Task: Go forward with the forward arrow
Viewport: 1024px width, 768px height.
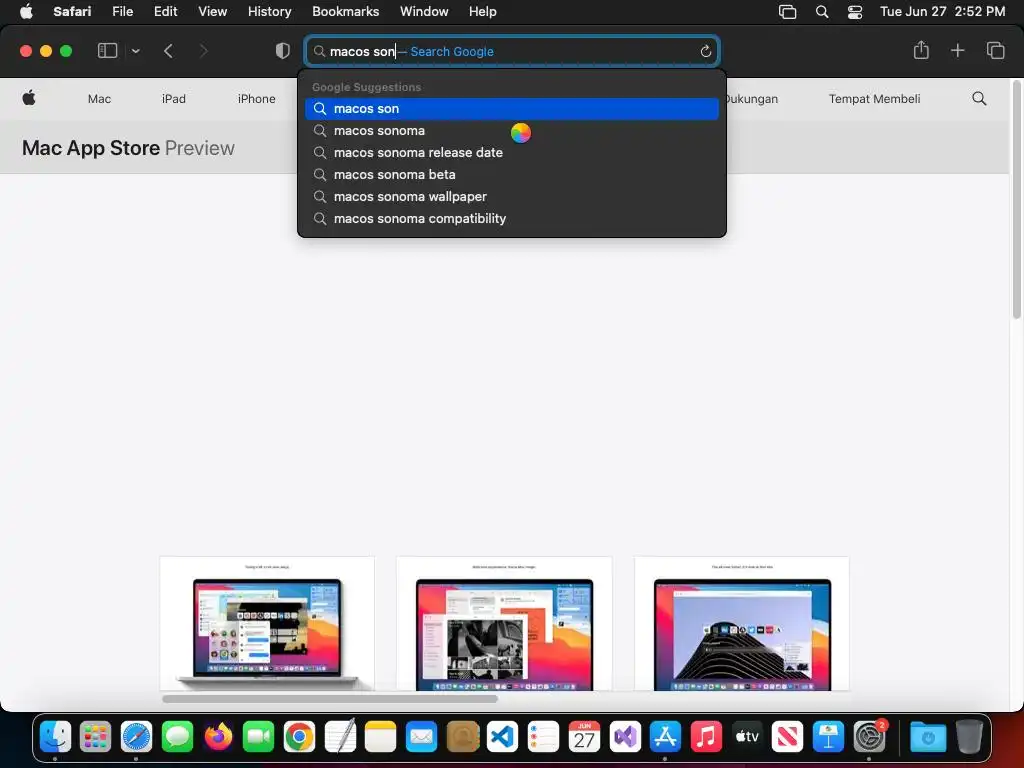Action: (x=203, y=51)
